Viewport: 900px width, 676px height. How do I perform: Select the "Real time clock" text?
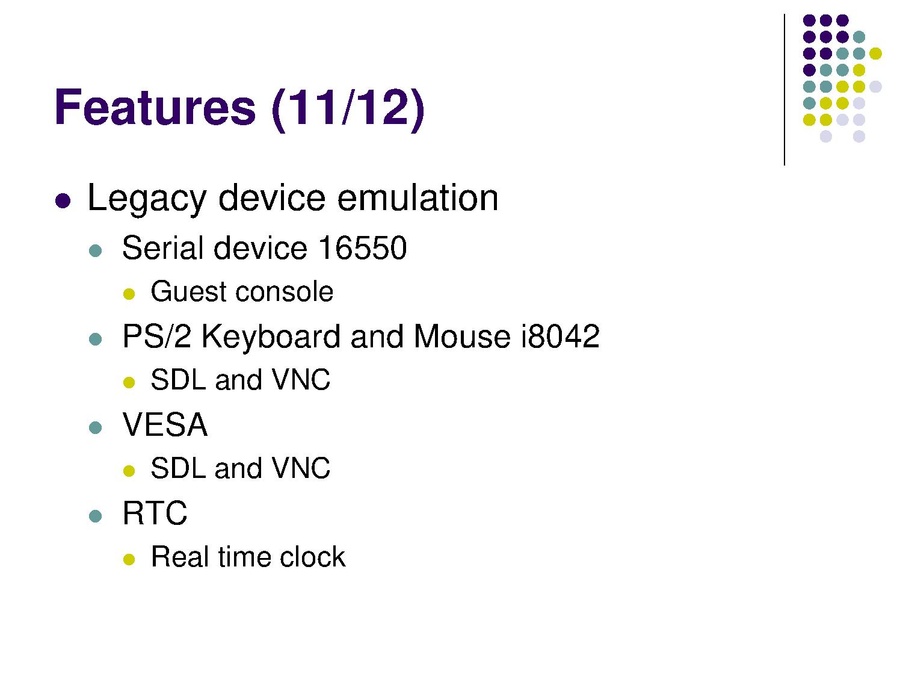click(x=248, y=557)
